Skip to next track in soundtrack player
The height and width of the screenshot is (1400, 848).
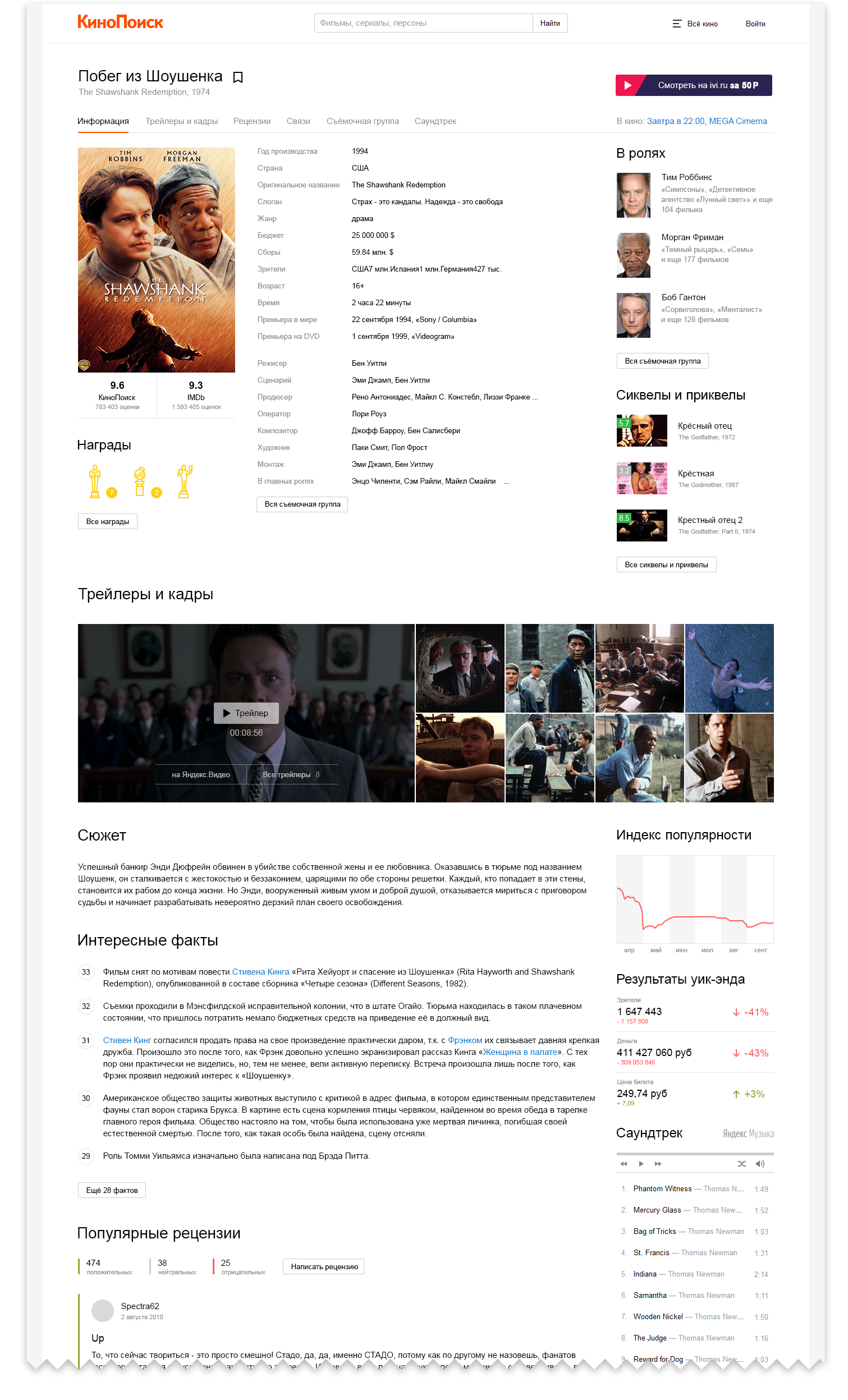tap(658, 1164)
